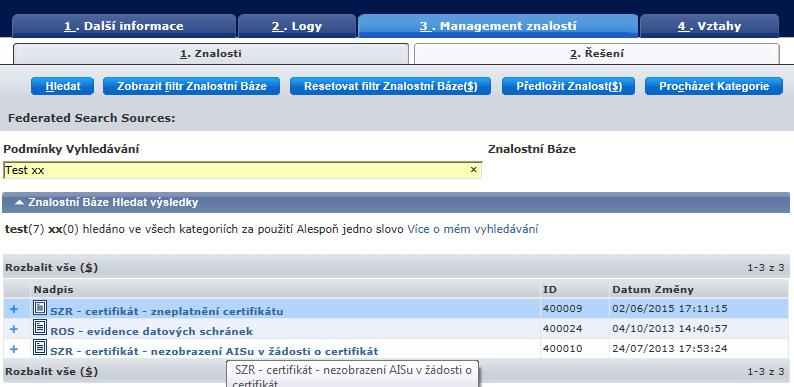
Task: Collapse the Znalostní Báze Hledat výsledky section
Action: pos(19,203)
